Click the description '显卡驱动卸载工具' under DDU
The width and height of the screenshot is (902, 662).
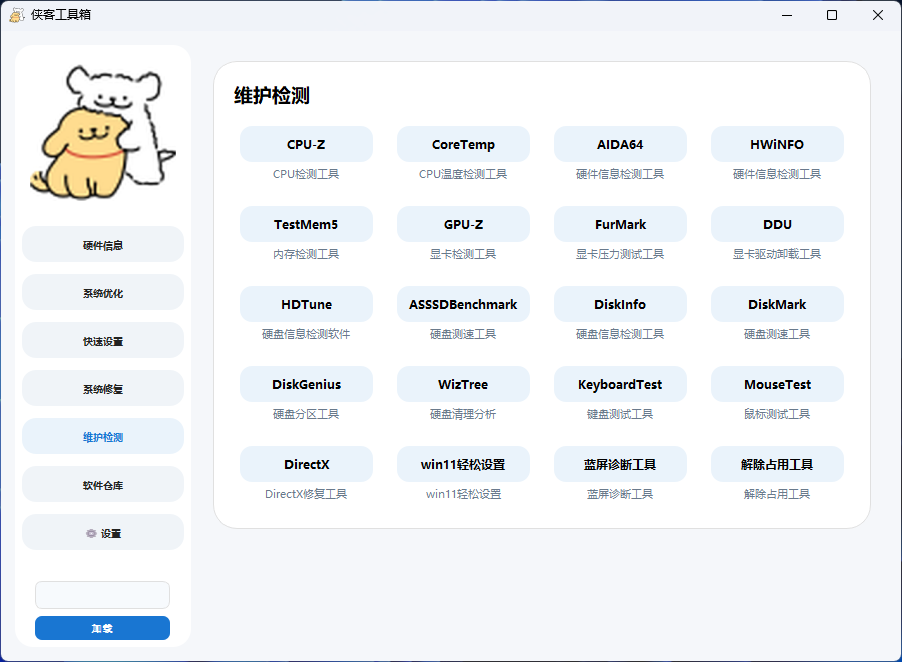[x=777, y=254]
